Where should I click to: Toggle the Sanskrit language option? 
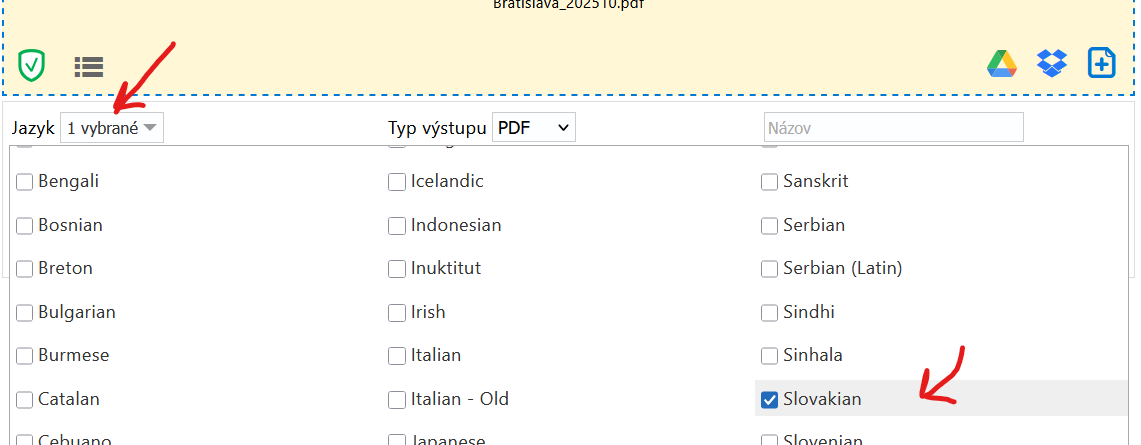(x=770, y=182)
